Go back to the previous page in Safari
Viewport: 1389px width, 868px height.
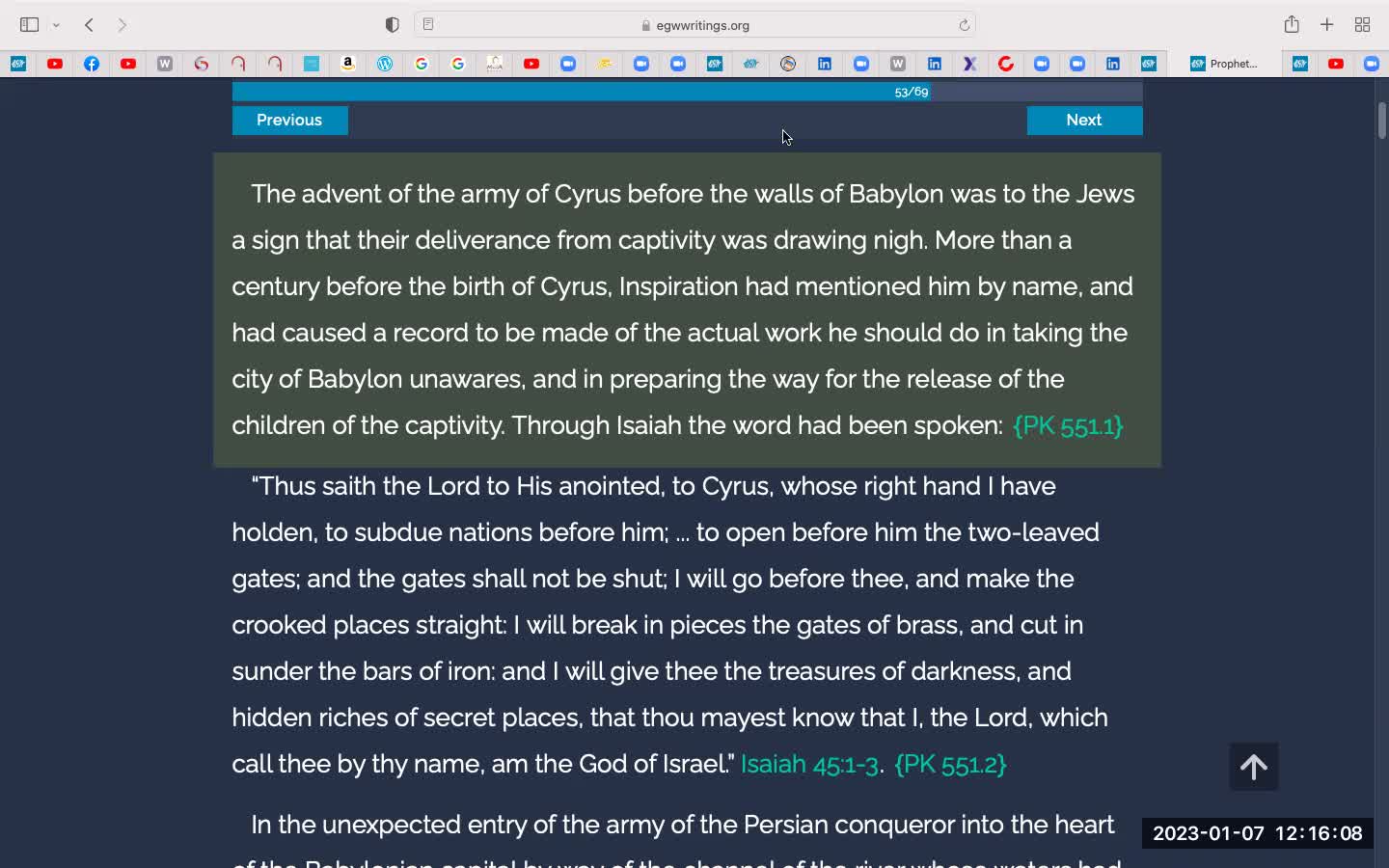[x=89, y=25]
